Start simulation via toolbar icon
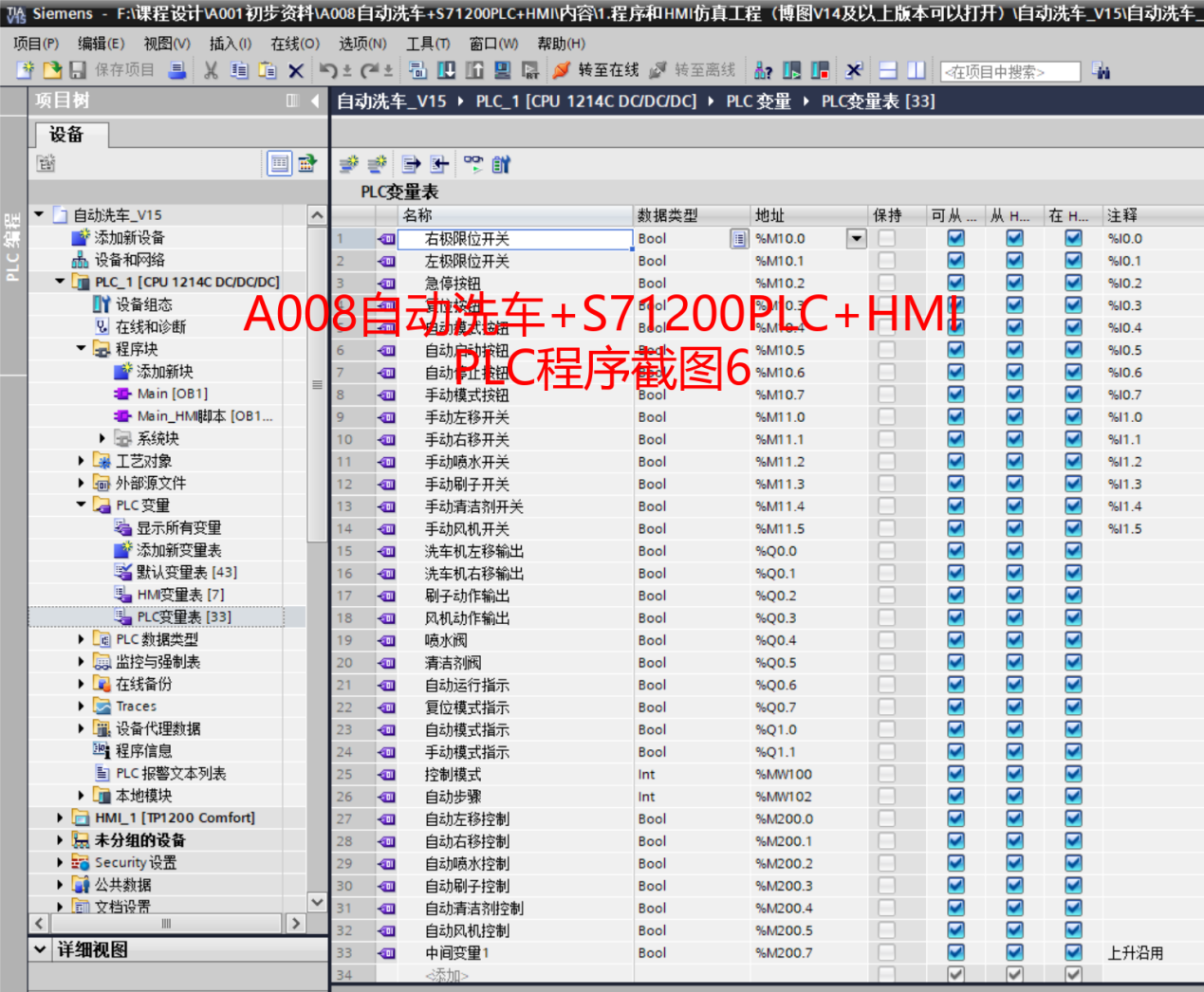 click(x=503, y=70)
